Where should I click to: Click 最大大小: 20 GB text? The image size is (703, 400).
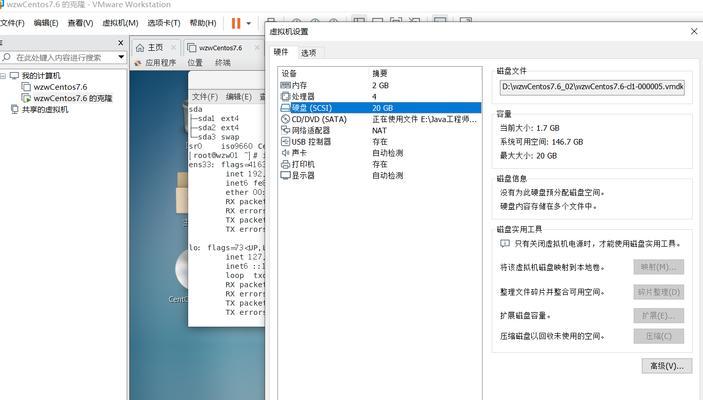click(529, 156)
